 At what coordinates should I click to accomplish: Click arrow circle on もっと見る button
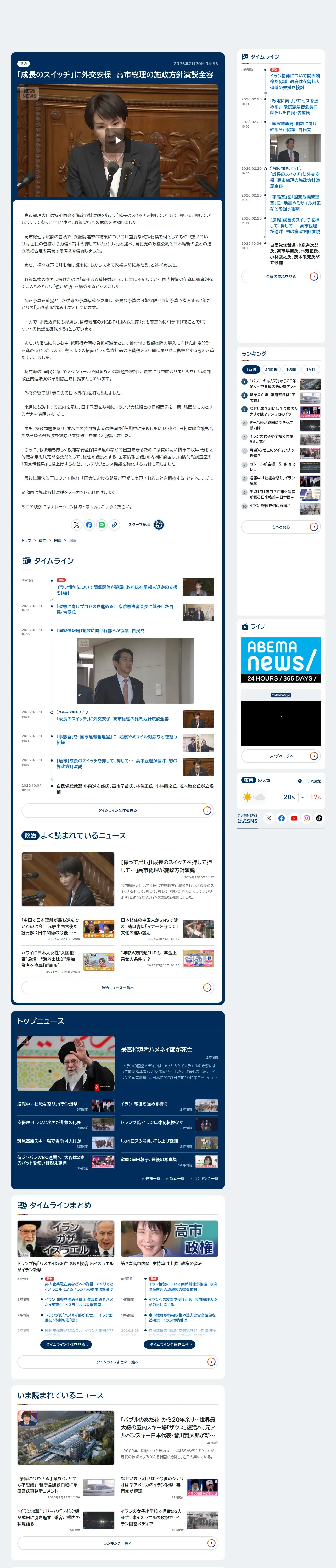click(x=313, y=527)
